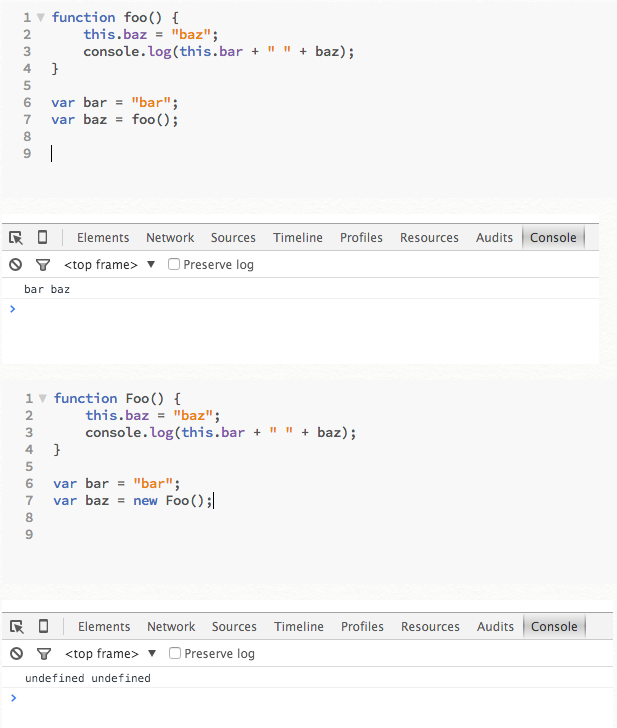Click 'var bar' line in upper editor

pos(115,103)
